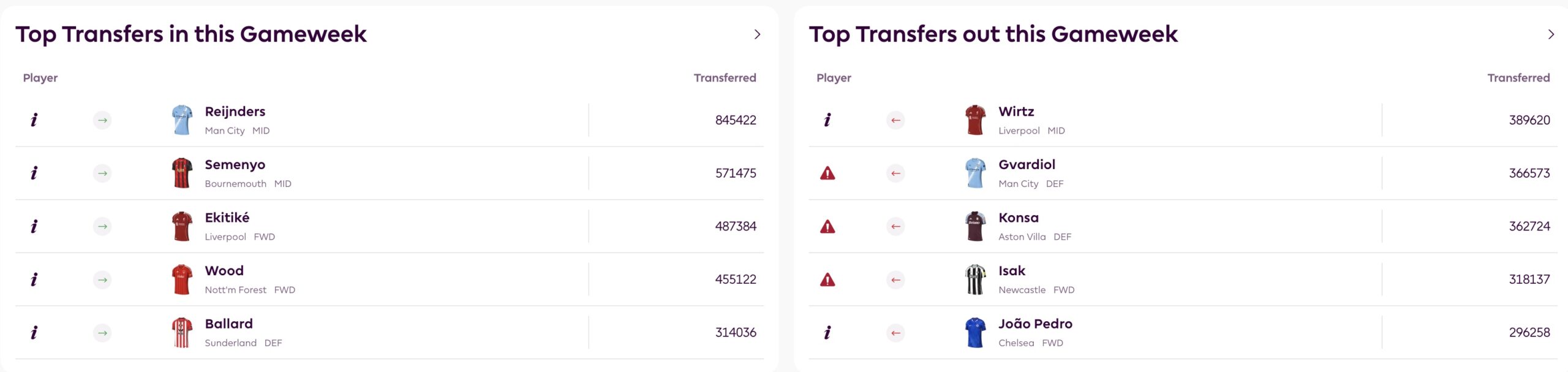Click Player column header in transfers out
The width and height of the screenshot is (1568, 372).
pos(834,78)
